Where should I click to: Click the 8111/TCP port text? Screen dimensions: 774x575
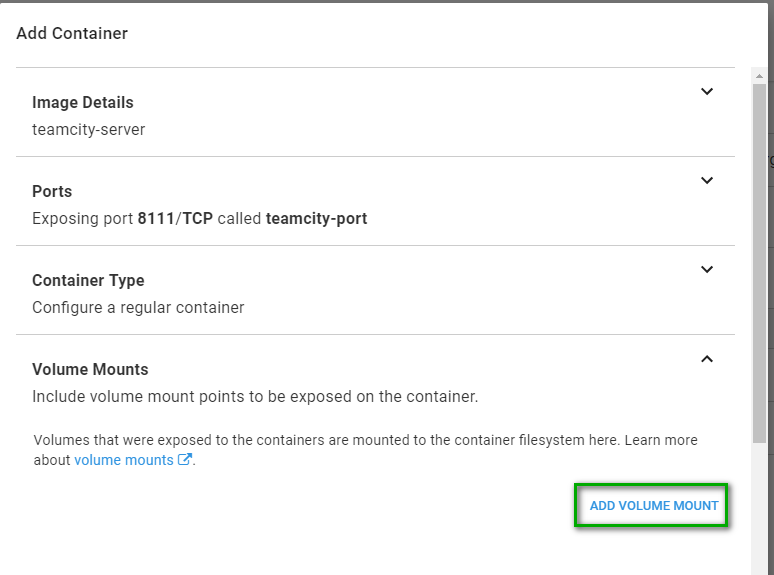pos(177,218)
